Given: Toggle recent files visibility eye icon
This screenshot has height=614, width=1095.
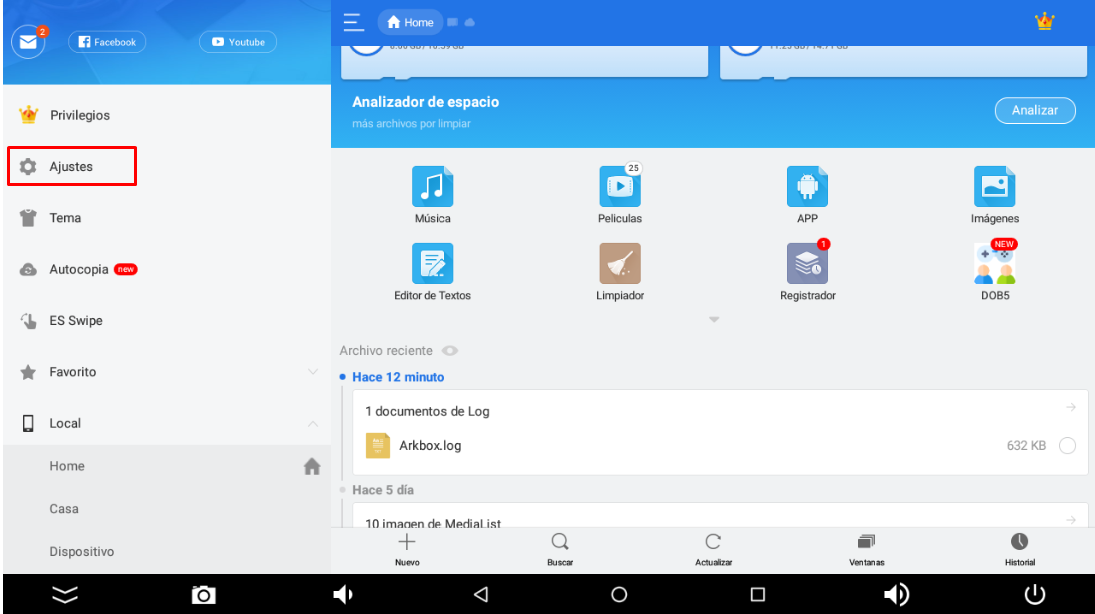Looking at the screenshot, I should [x=450, y=351].
